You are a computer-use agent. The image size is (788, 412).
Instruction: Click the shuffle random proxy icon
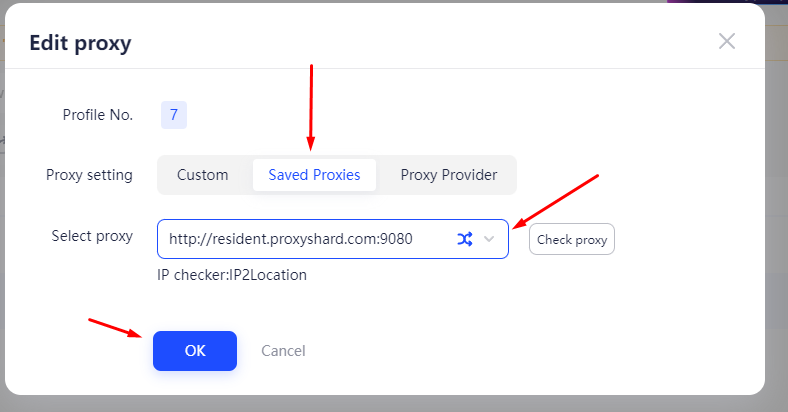pos(465,239)
